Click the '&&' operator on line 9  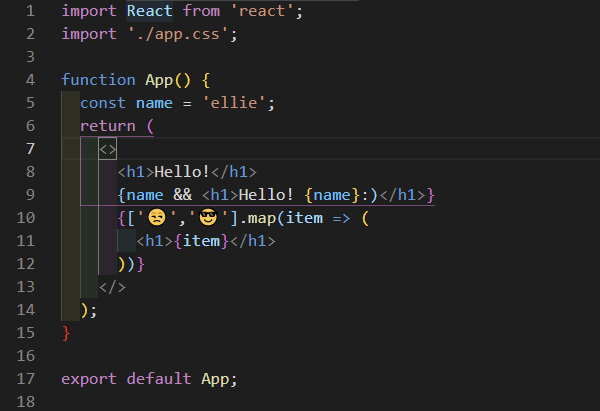point(183,195)
